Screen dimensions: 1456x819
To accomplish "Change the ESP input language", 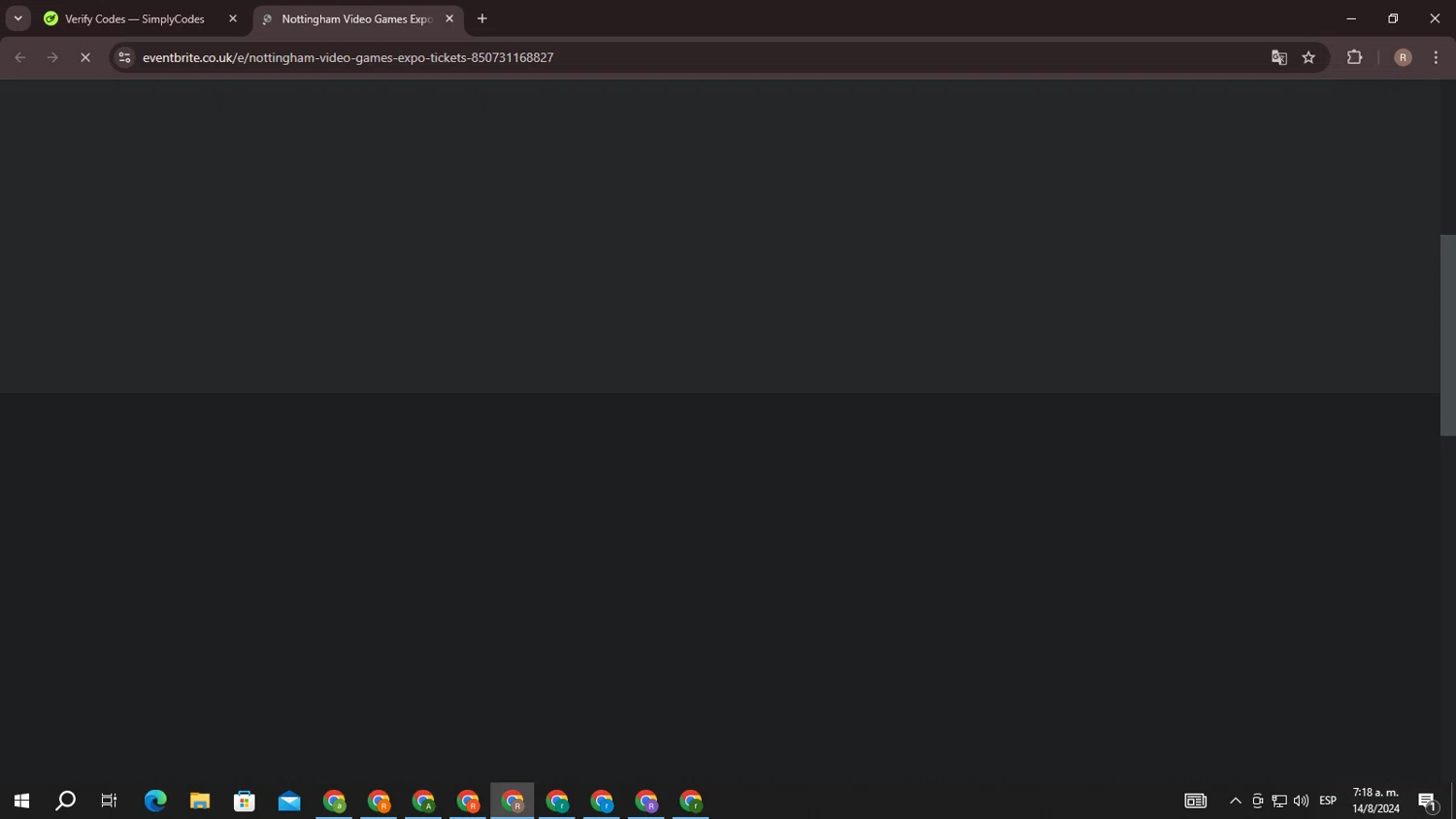I will click(x=1328, y=801).
